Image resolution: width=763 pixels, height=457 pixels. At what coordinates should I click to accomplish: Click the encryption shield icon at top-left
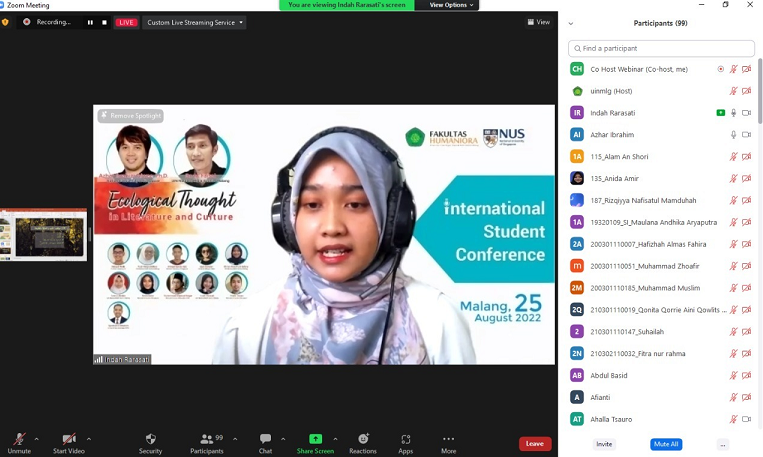click(5, 22)
